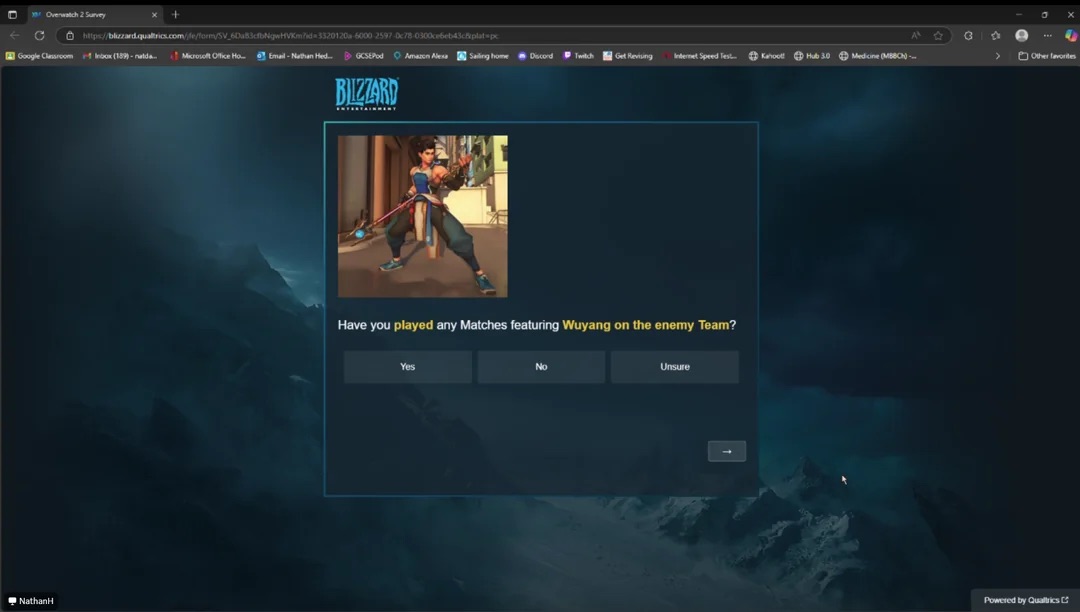Screen dimensions: 1080x612
Task: Switch to the Overwatch 2 Survey tab
Action: tap(94, 14)
